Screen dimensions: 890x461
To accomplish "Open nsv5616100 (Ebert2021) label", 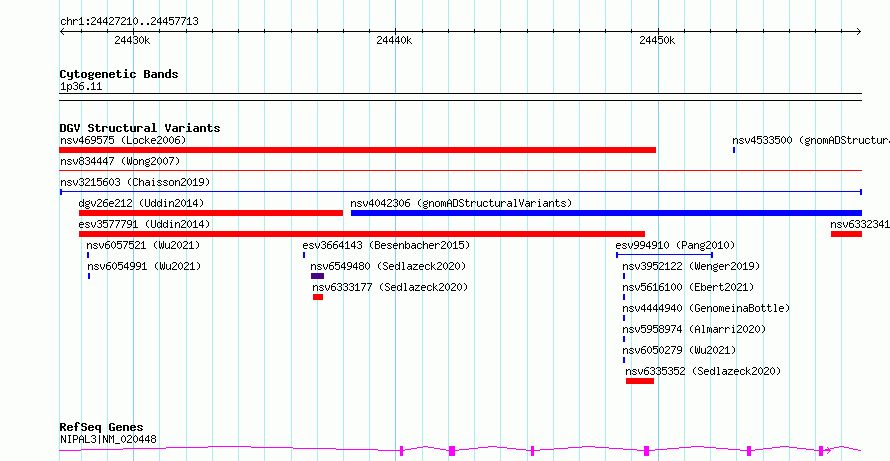I will [x=689, y=287].
